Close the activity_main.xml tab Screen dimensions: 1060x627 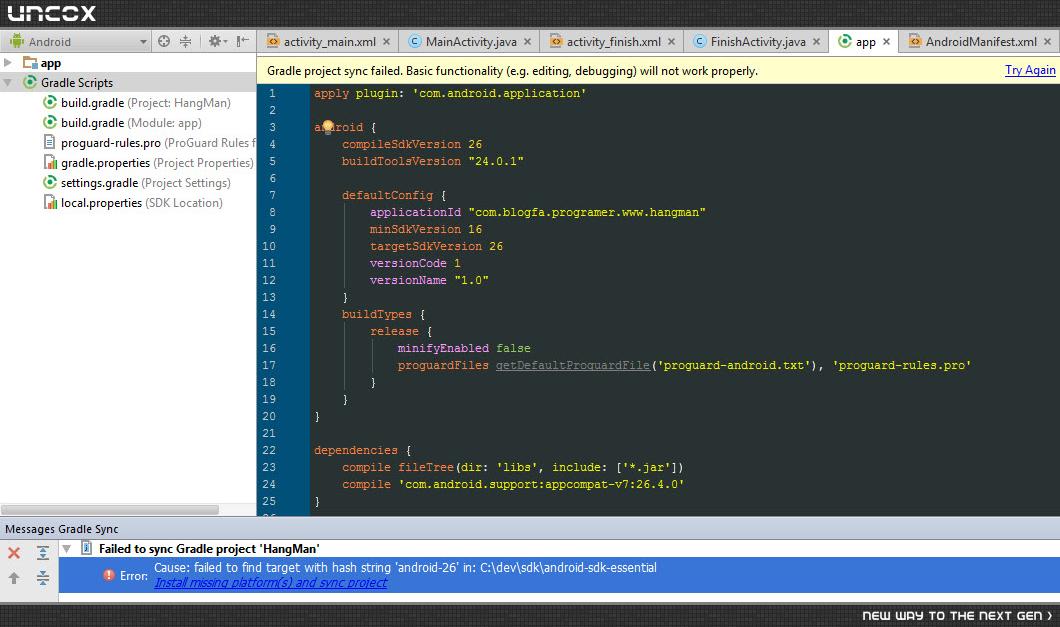pos(386,41)
